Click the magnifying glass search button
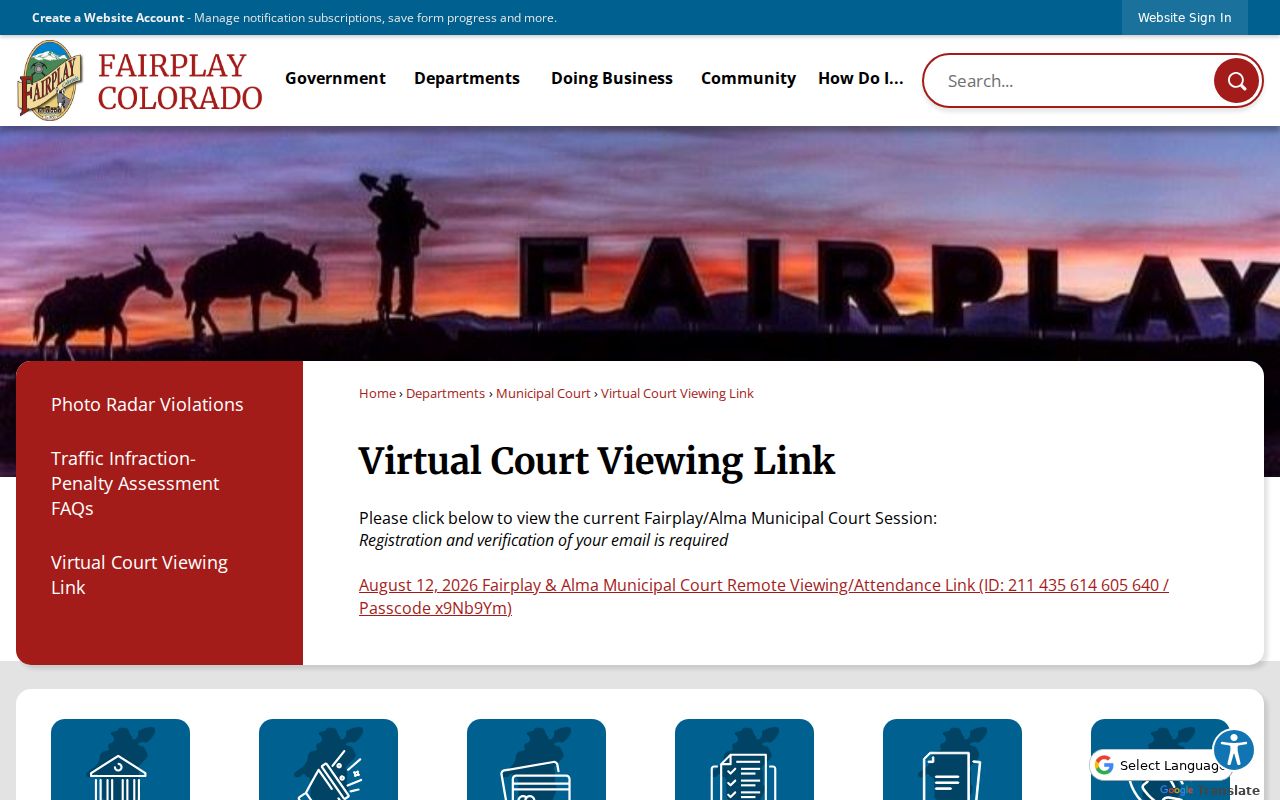 coord(1237,81)
